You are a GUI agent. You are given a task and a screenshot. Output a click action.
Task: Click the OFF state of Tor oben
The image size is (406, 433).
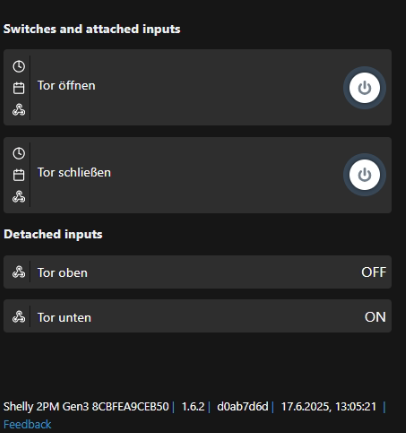(374, 272)
